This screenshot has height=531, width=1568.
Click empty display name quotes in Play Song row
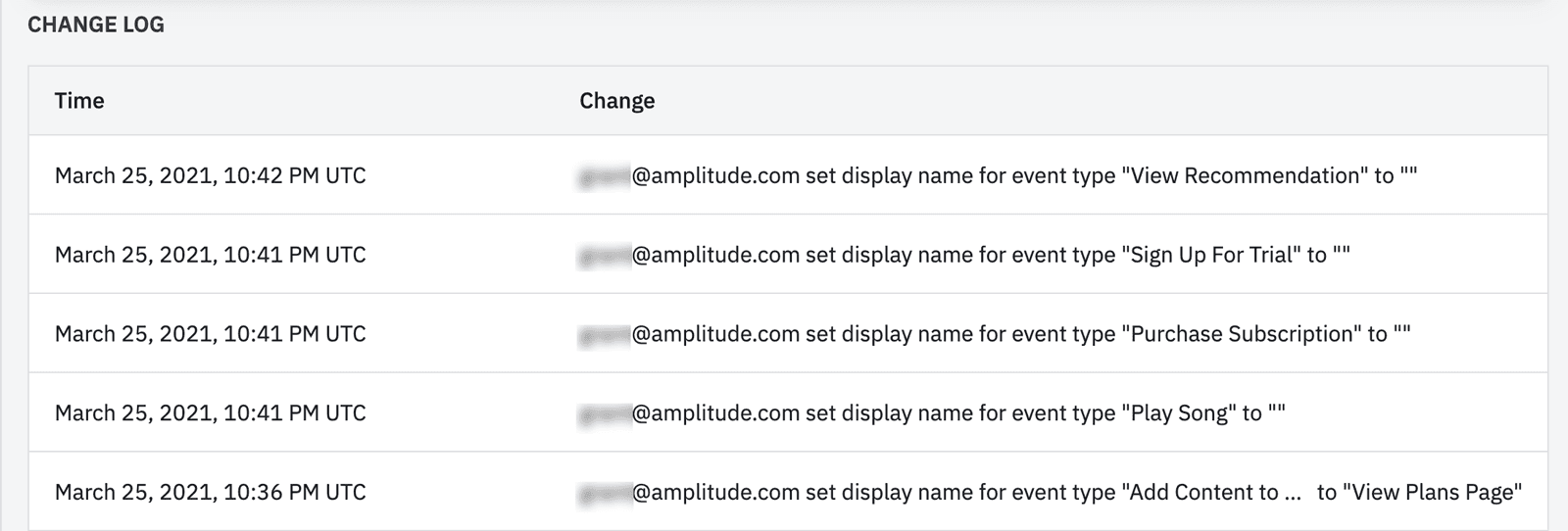point(1276,411)
